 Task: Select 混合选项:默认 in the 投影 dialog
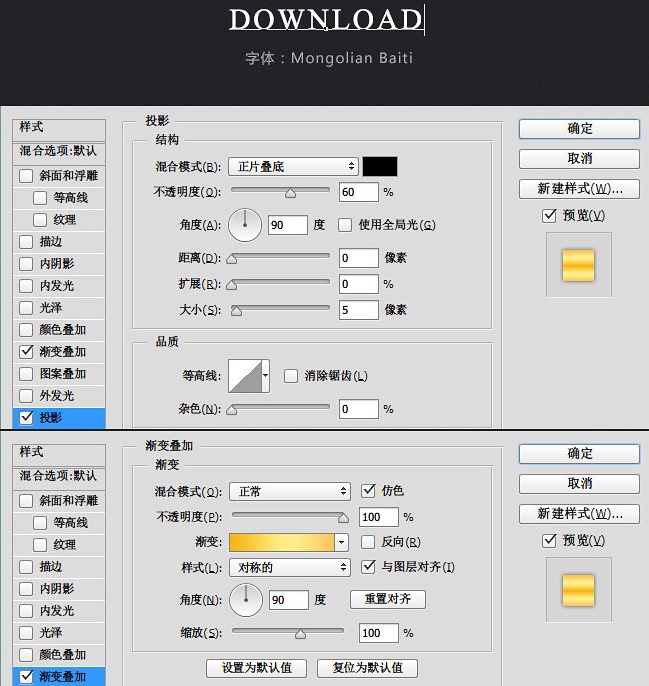pos(59,151)
